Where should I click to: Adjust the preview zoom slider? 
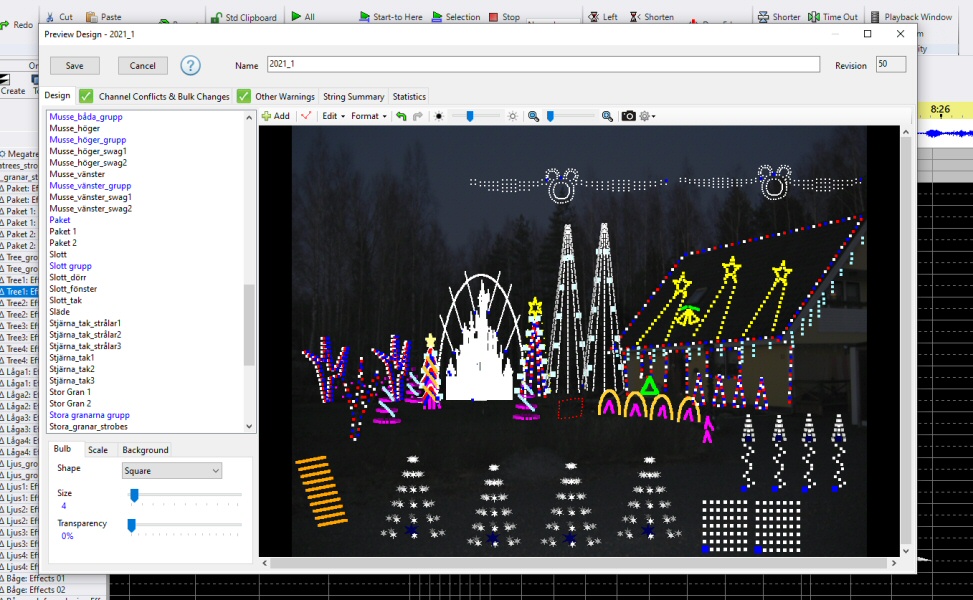tap(550, 116)
